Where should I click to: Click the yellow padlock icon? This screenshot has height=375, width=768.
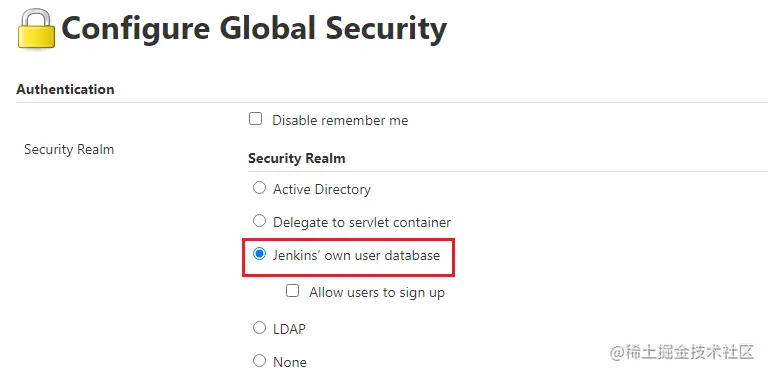36,29
